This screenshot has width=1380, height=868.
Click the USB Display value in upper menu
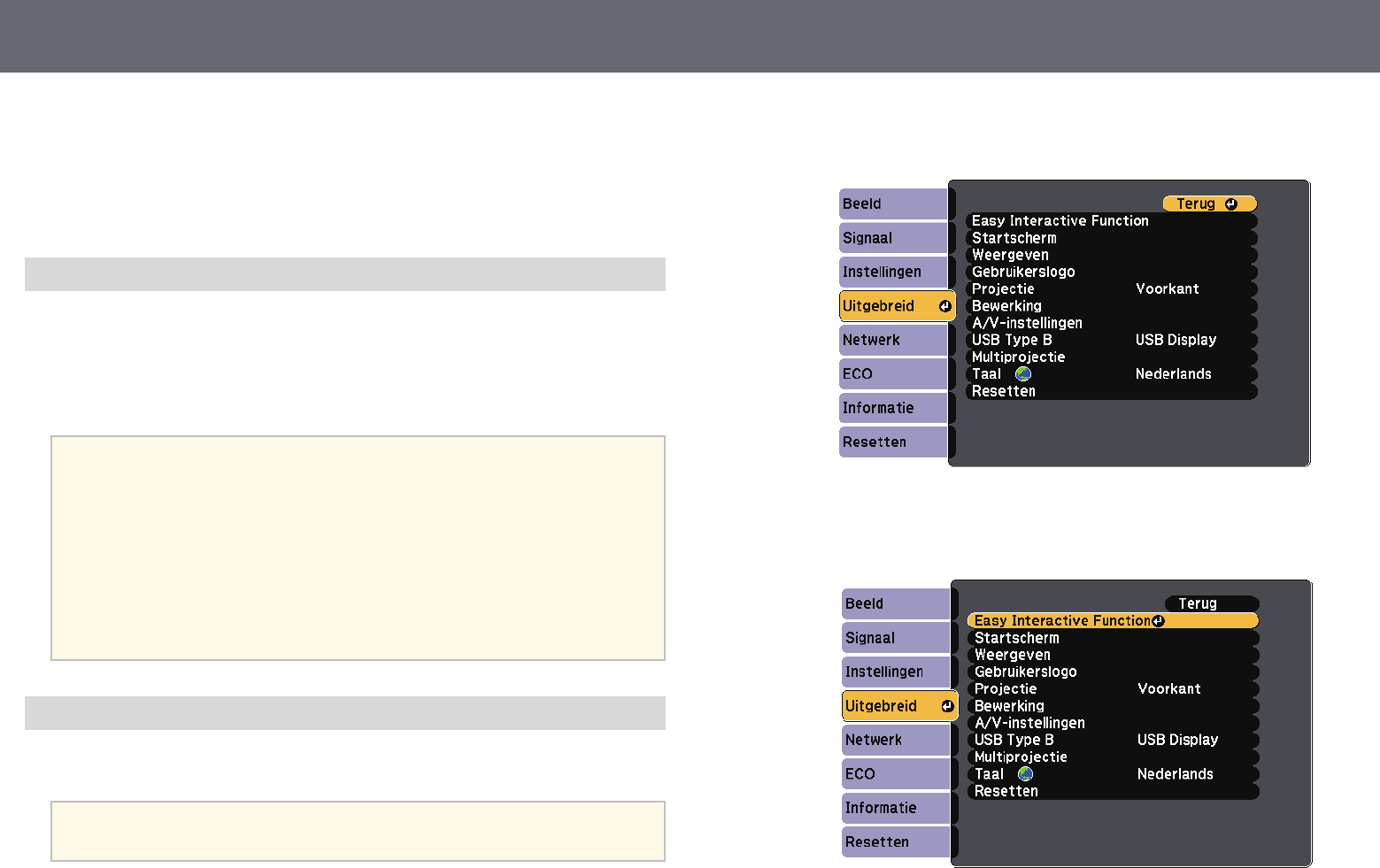(1176, 340)
